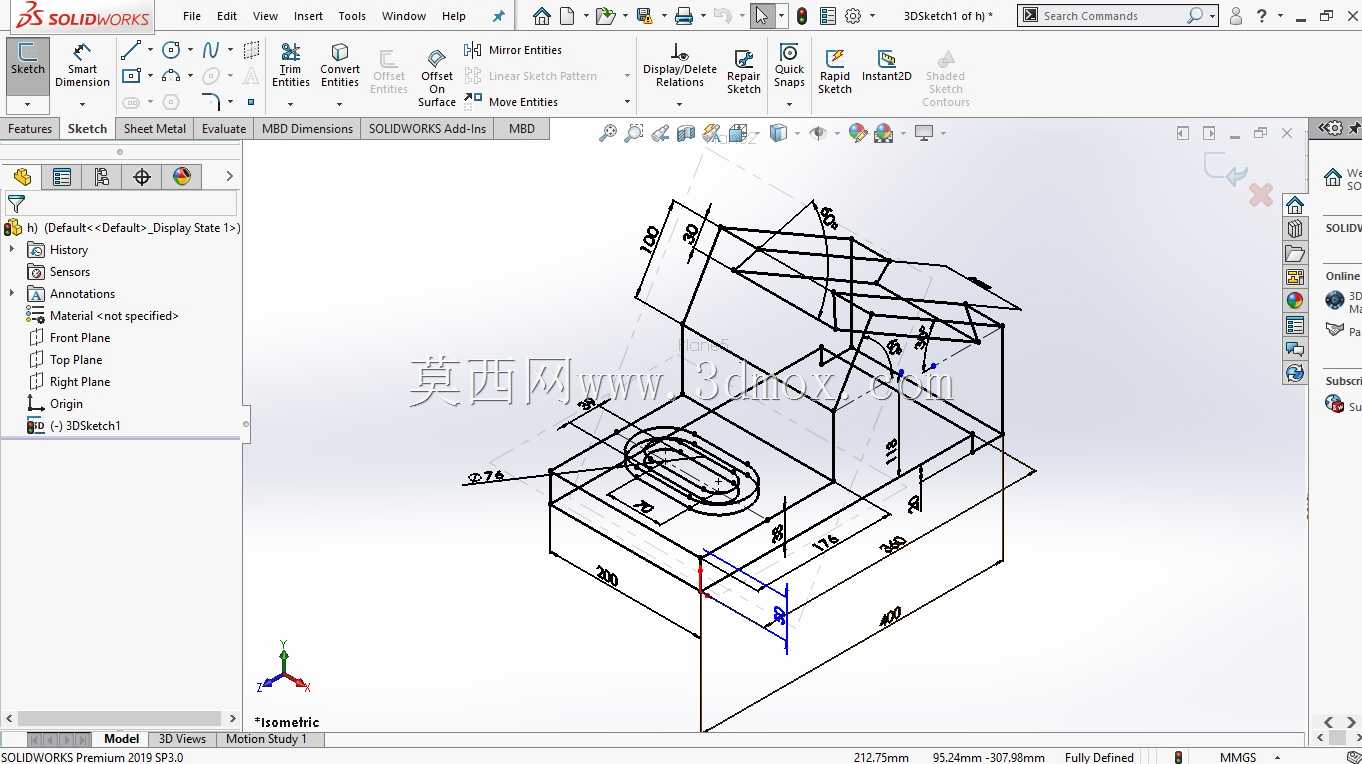Open the Move Entities dropdown arrow
The width and height of the screenshot is (1362, 764).
click(627, 102)
